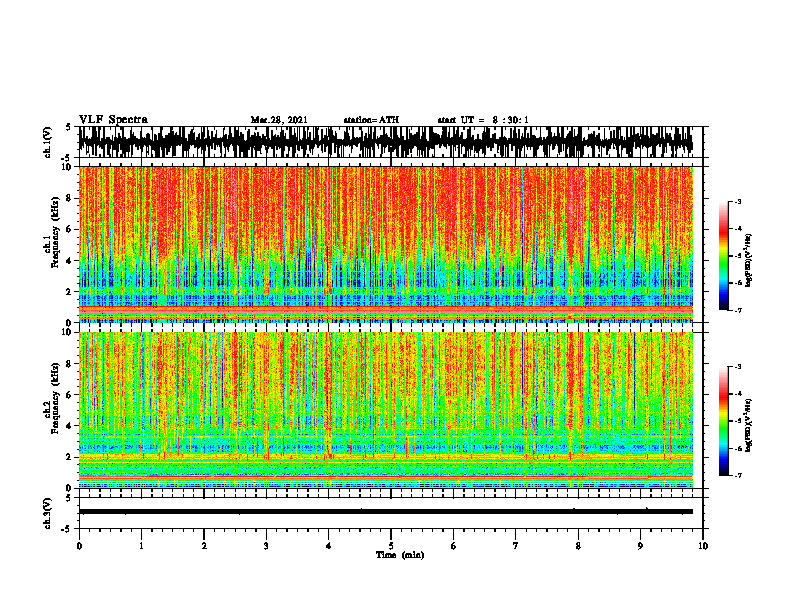Click the "8" tick on the time axis
Viewport: 792px width, 612px height.
(x=578, y=546)
